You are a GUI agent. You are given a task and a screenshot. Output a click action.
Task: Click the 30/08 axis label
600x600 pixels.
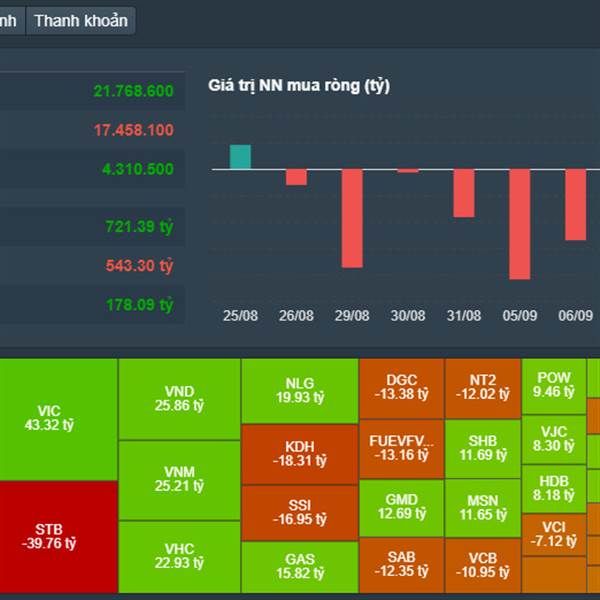click(408, 316)
